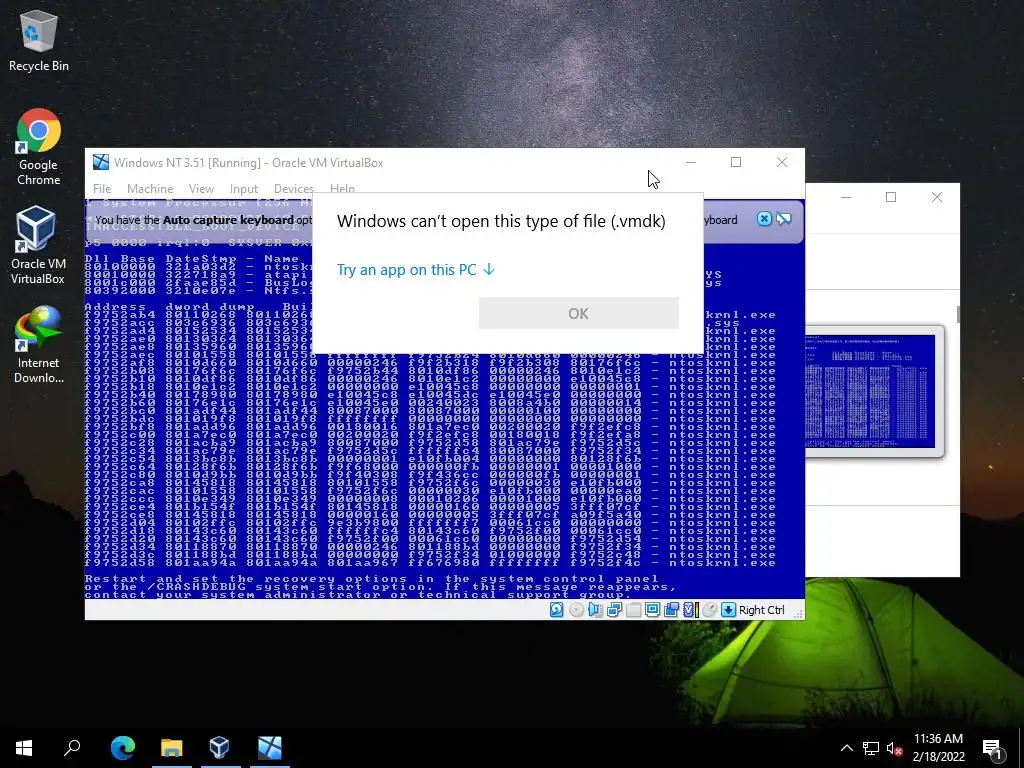Open the File menu in VirtualBox

pyautogui.click(x=102, y=189)
